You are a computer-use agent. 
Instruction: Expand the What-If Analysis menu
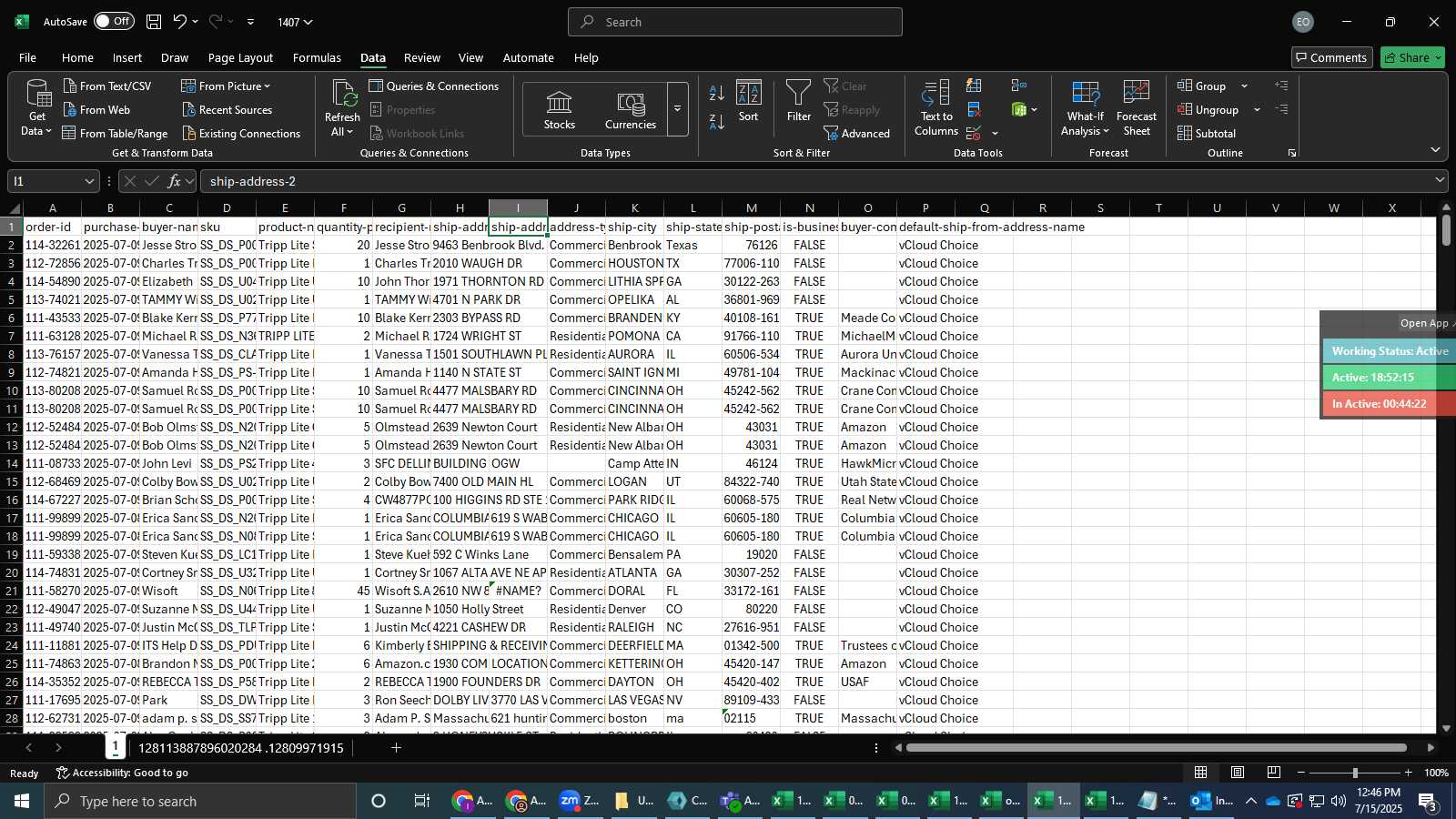(x=1085, y=109)
